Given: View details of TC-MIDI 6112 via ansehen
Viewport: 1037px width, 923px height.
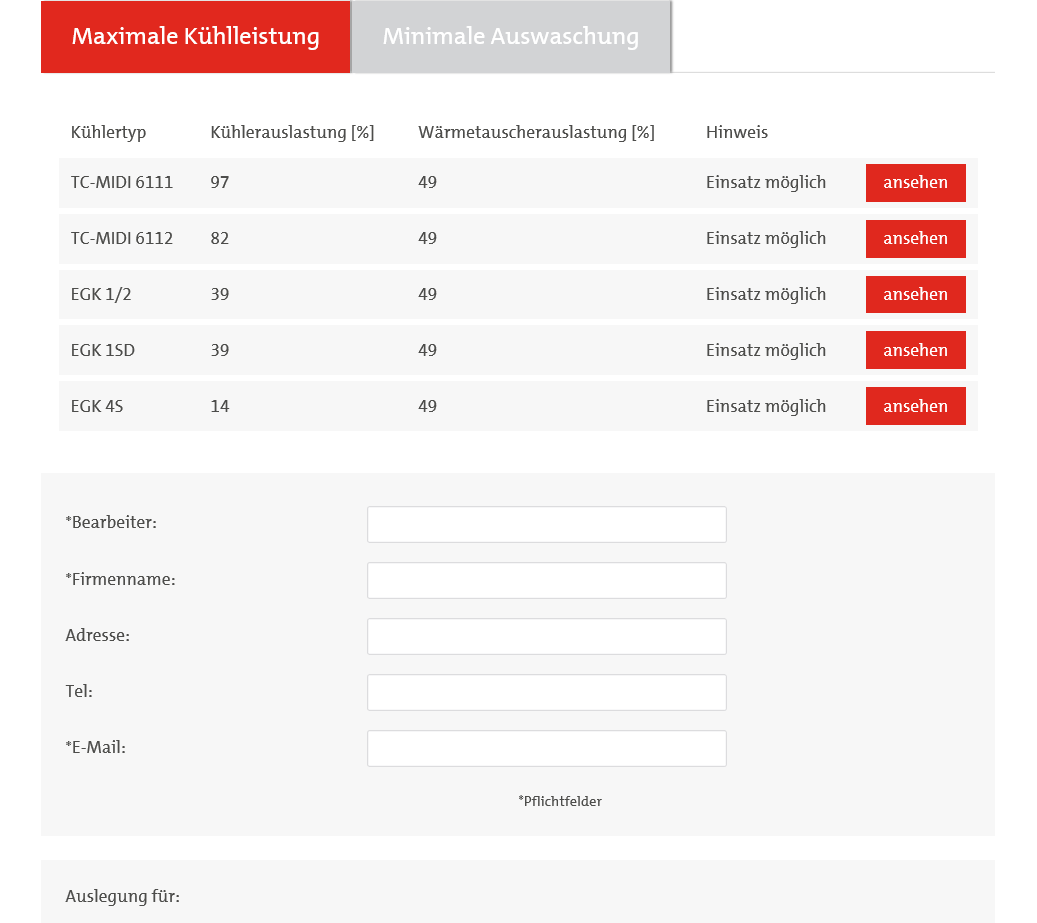Looking at the screenshot, I should (915, 239).
